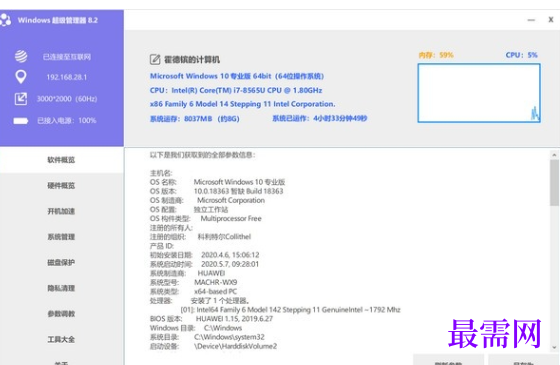This screenshot has height=365, width=560.
Task: Click the 系统目录 C:\Windows\system32 row
Action: (207, 337)
